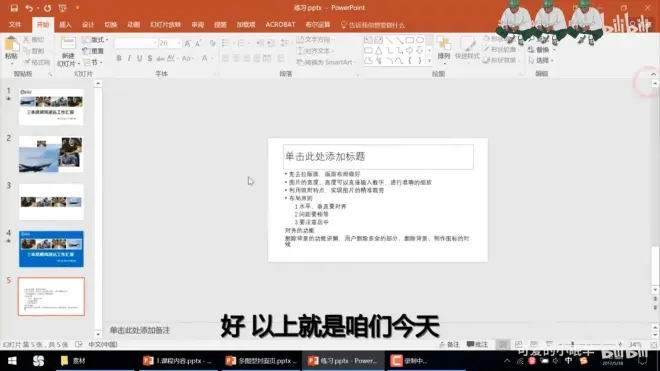660x371 pixels.
Task: Toggle Align Left paragraph alignment
Action: pos(226,59)
